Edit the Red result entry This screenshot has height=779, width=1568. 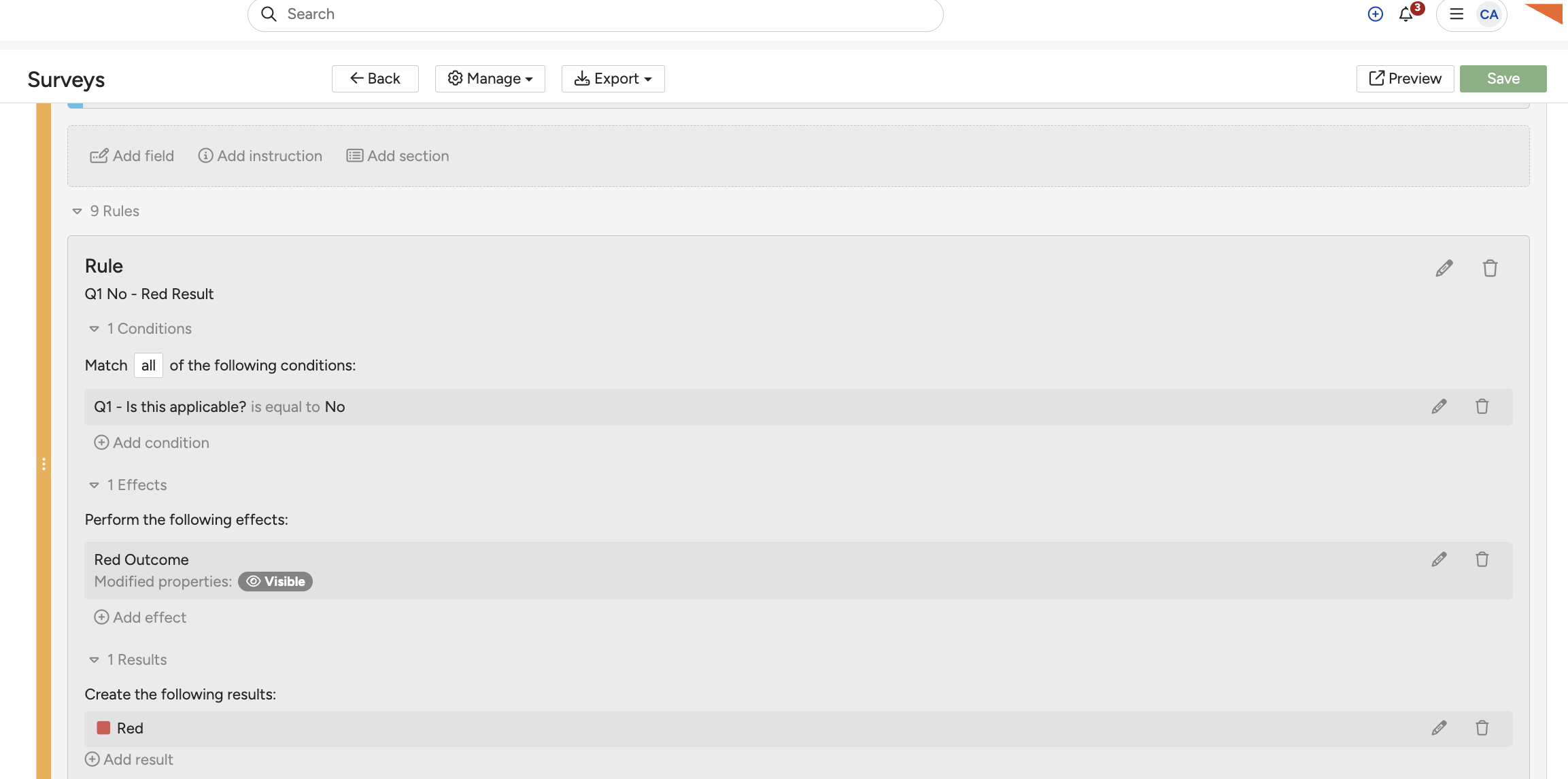tap(1439, 728)
